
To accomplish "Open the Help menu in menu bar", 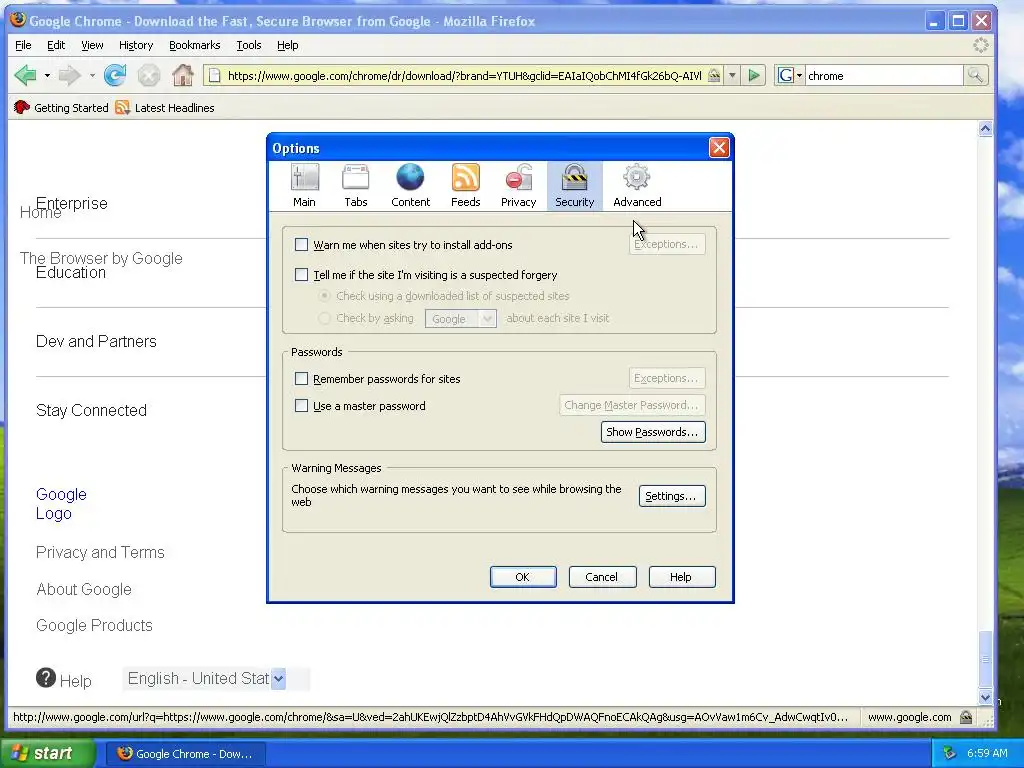I will [287, 45].
